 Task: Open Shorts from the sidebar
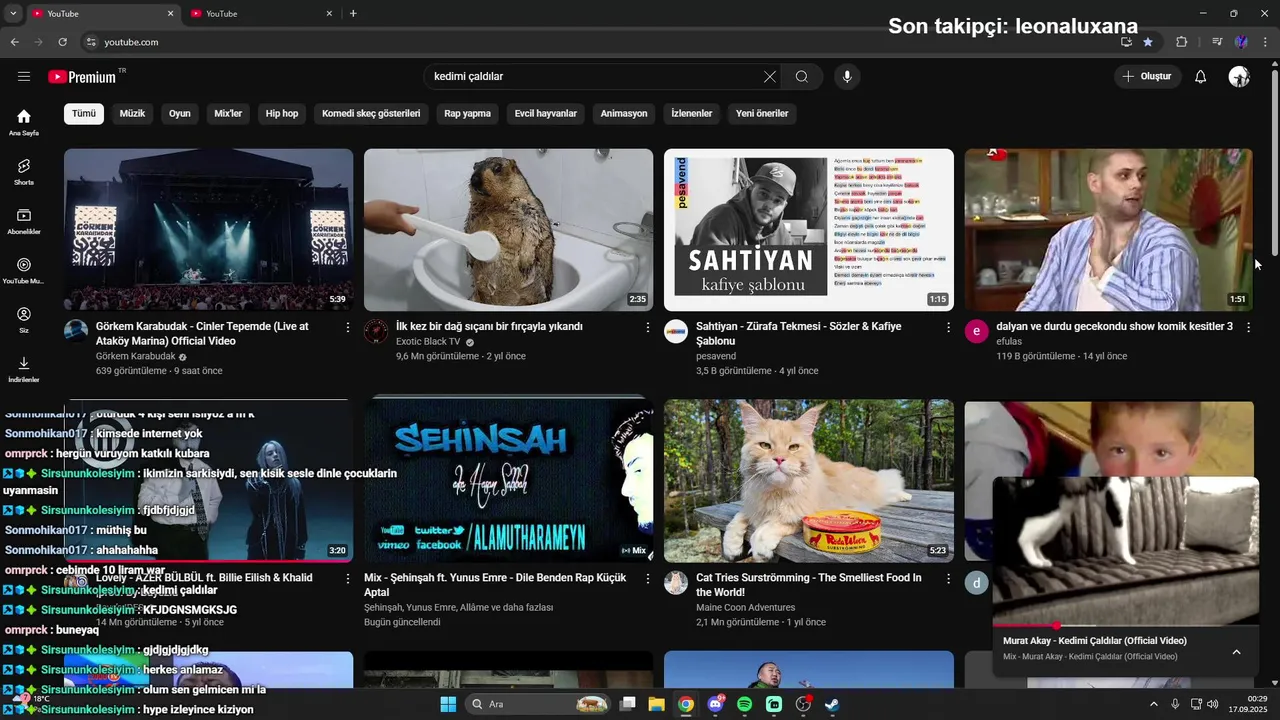(x=24, y=171)
